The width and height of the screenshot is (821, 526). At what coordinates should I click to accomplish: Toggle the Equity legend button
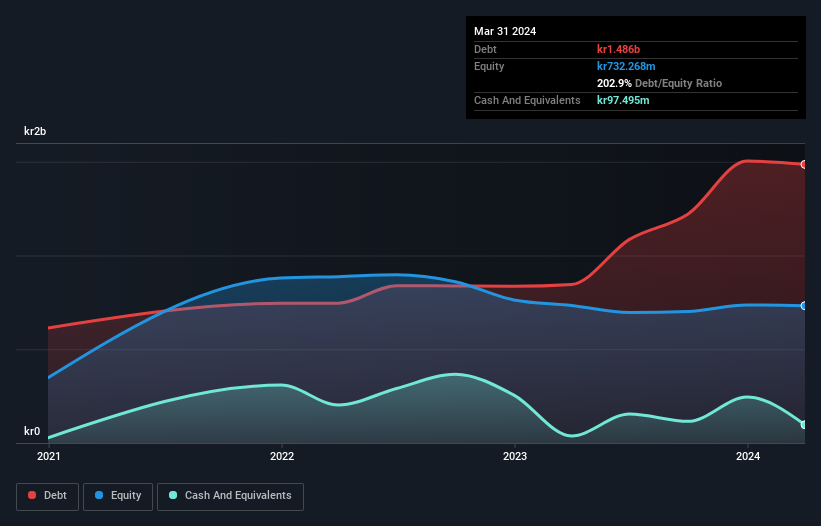(118, 496)
